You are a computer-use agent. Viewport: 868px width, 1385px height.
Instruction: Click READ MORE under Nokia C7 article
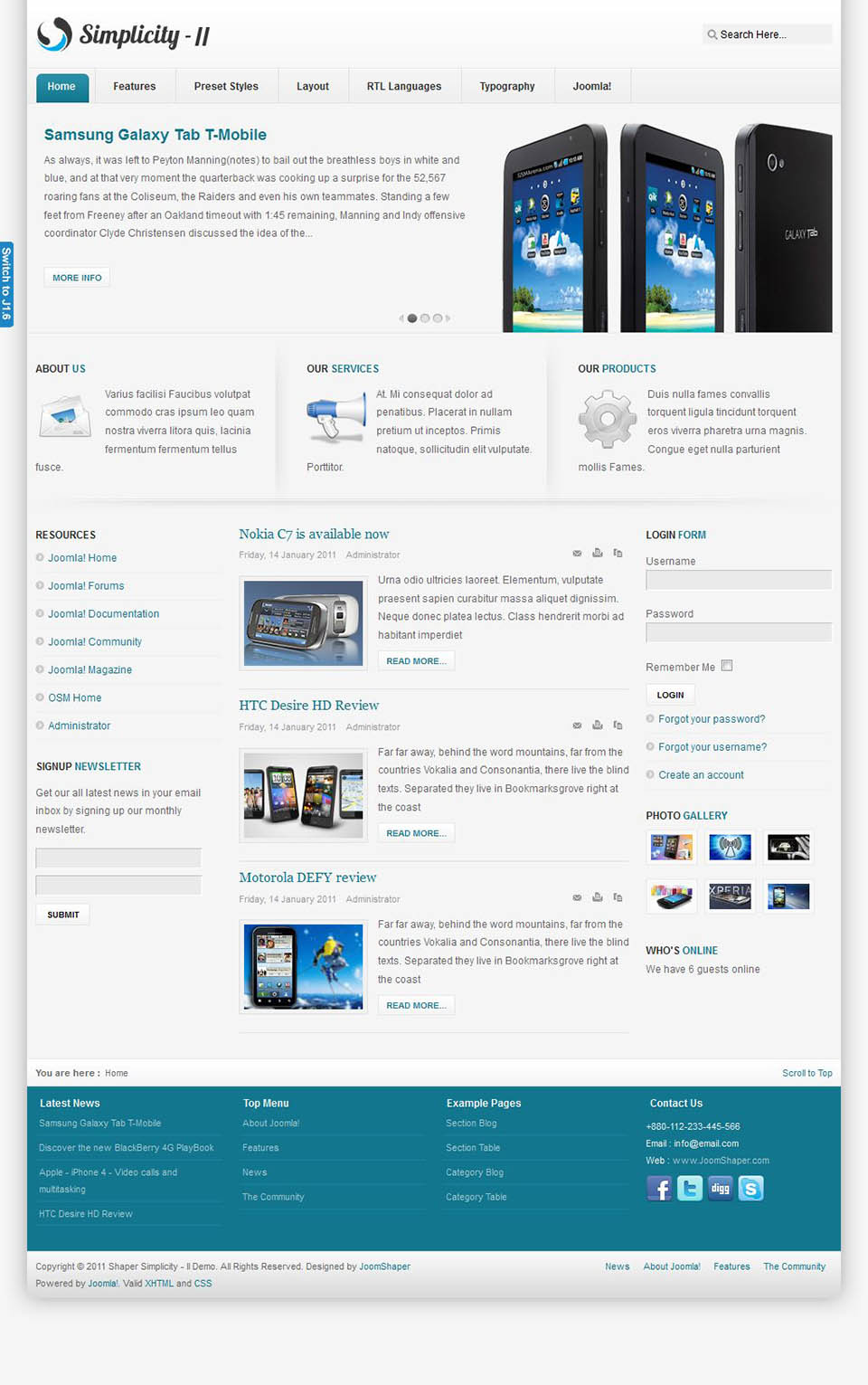(x=416, y=661)
